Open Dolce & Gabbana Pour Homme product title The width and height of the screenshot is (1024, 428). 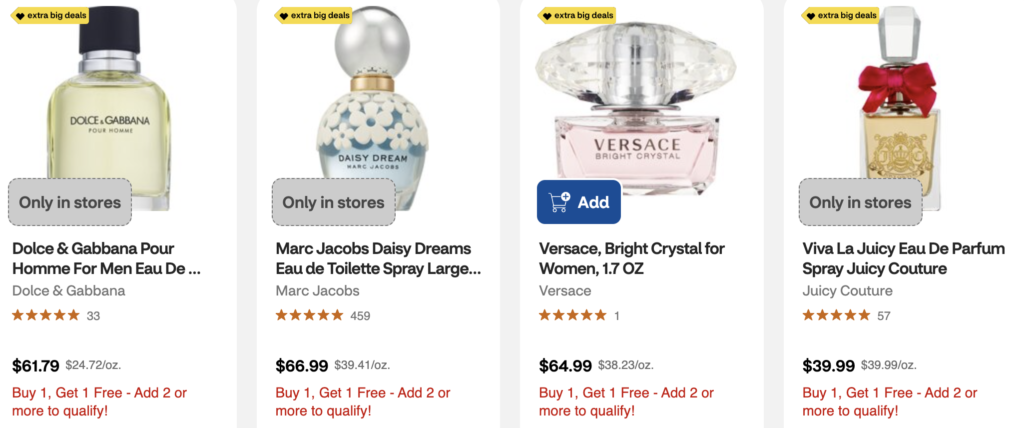pyautogui.click(x=107, y=258)
